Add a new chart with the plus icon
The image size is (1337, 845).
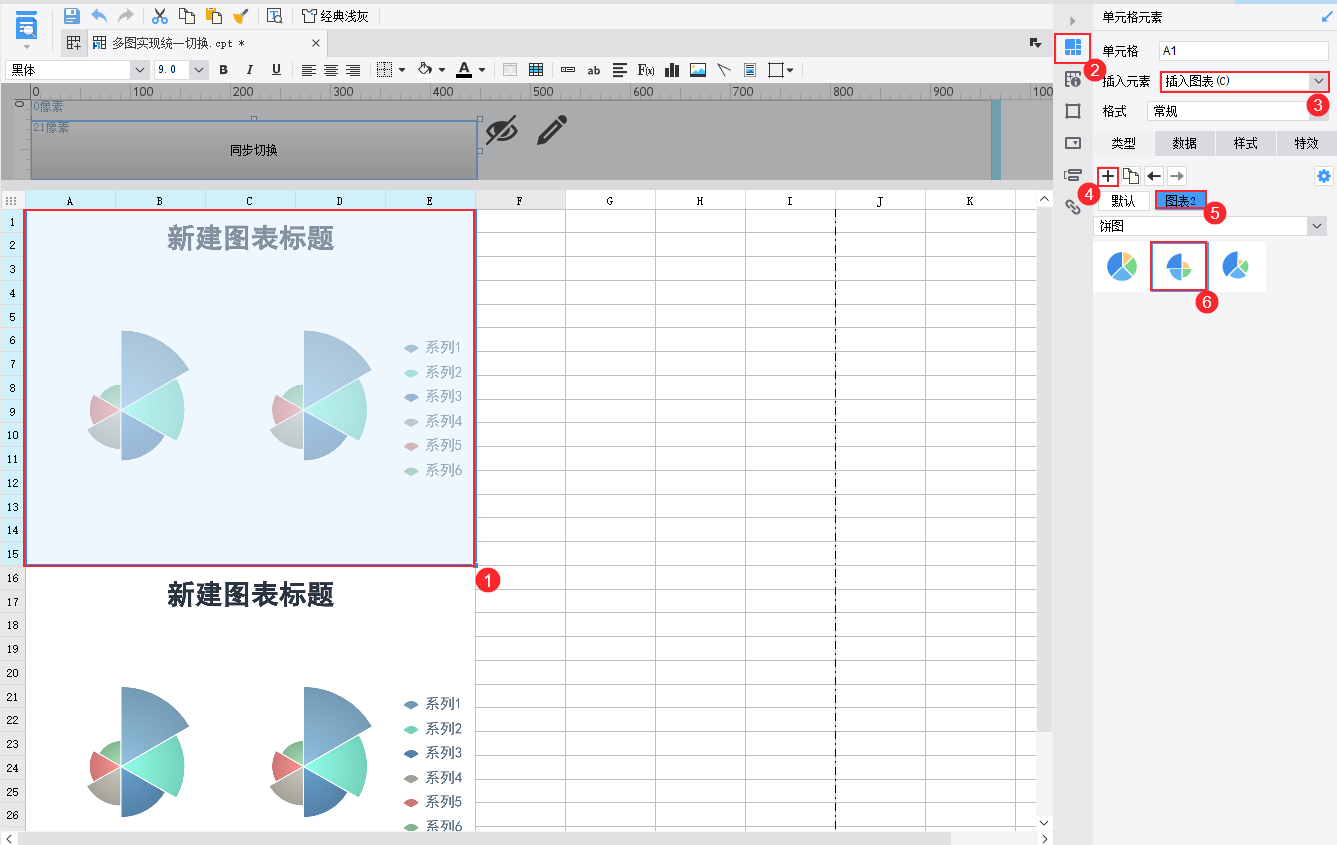pyautogui.click(x=1107, y=176)
